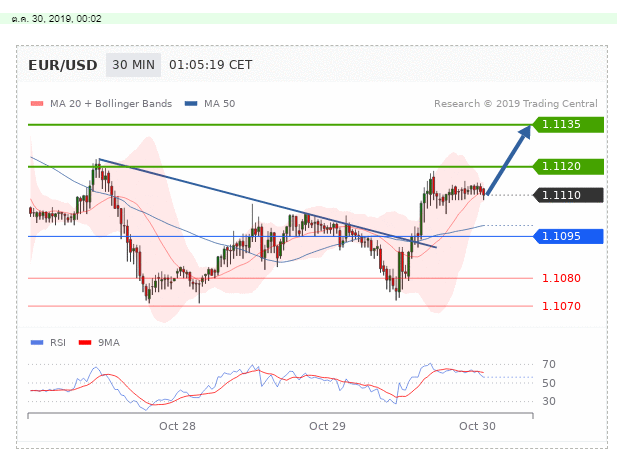The width and height of the screenshot is (617, 456).
Task: Click the RSI 70 level label
Action: [549, 364]
